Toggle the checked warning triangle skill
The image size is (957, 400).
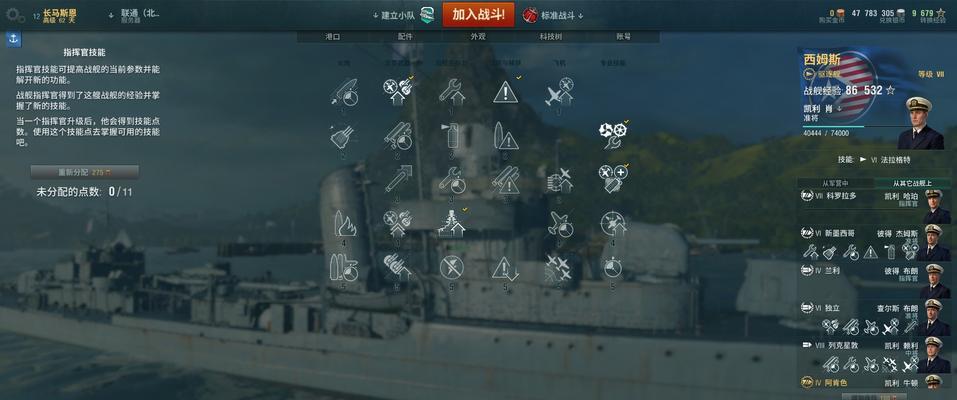506,92
